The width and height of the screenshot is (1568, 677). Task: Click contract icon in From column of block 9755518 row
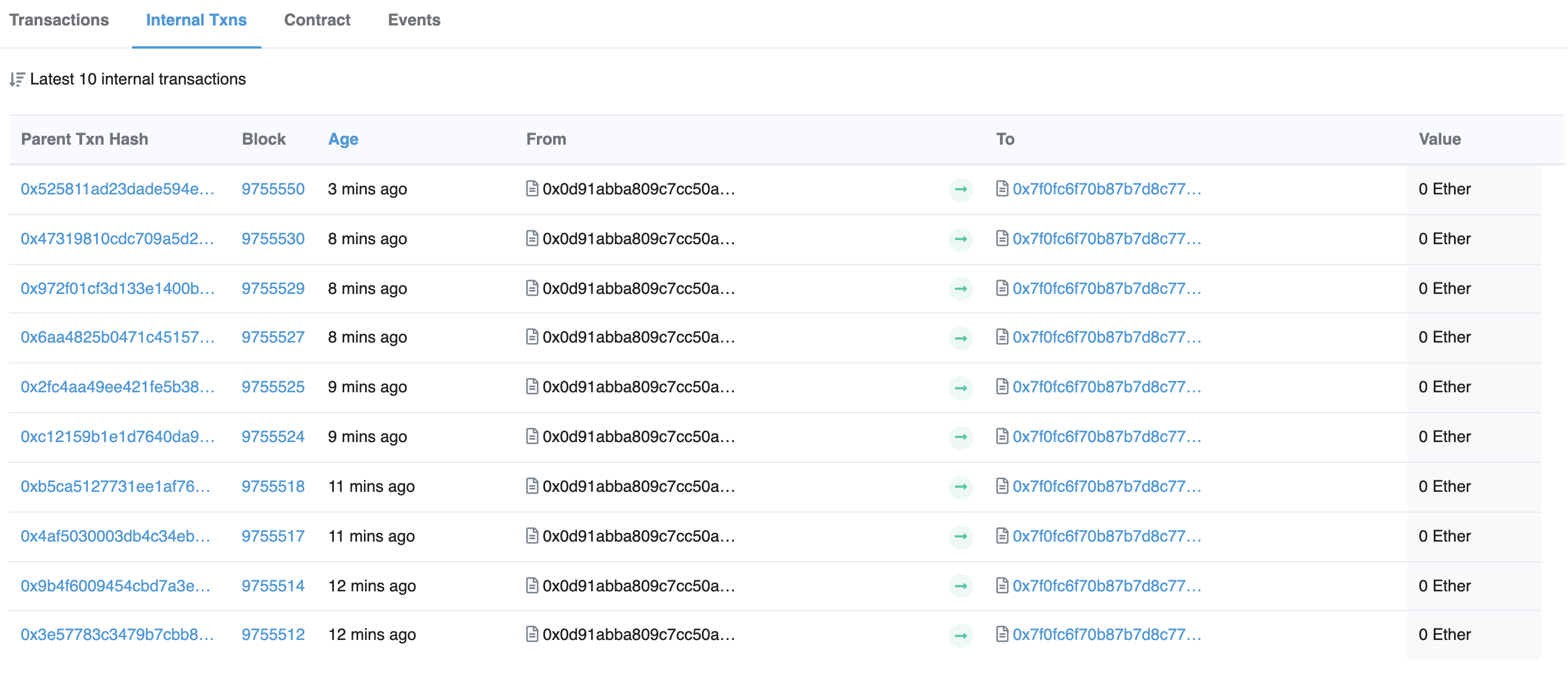click(x=531, y=486)
